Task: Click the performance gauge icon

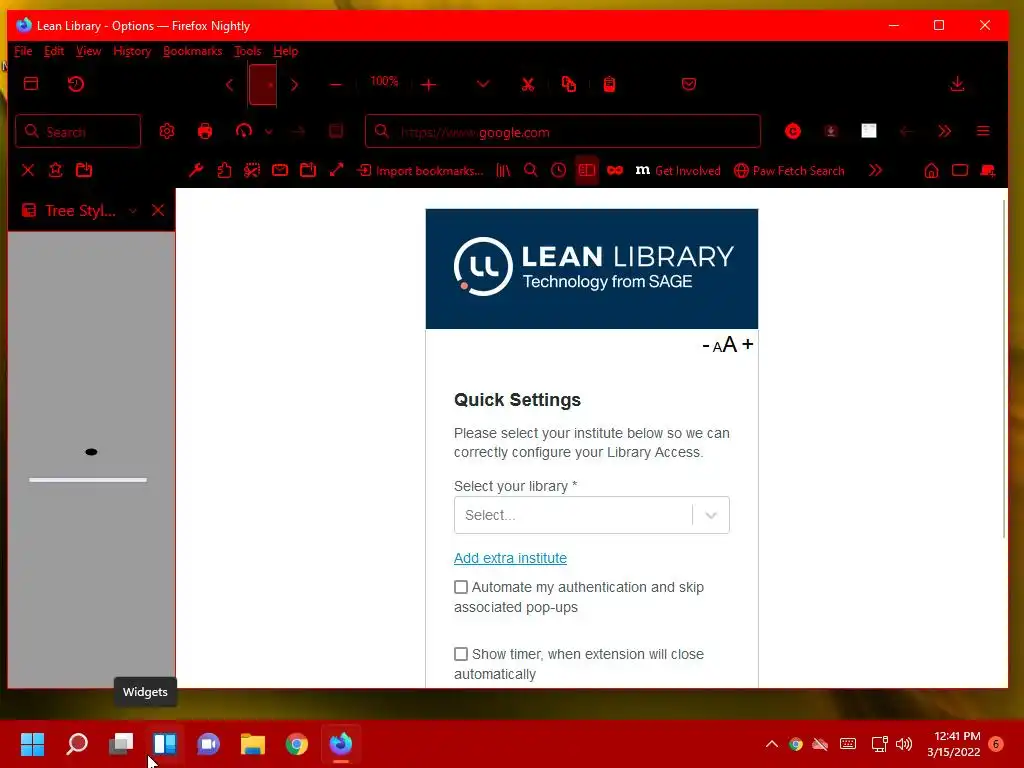Action: pyautogui.click(x=244, y=131)
